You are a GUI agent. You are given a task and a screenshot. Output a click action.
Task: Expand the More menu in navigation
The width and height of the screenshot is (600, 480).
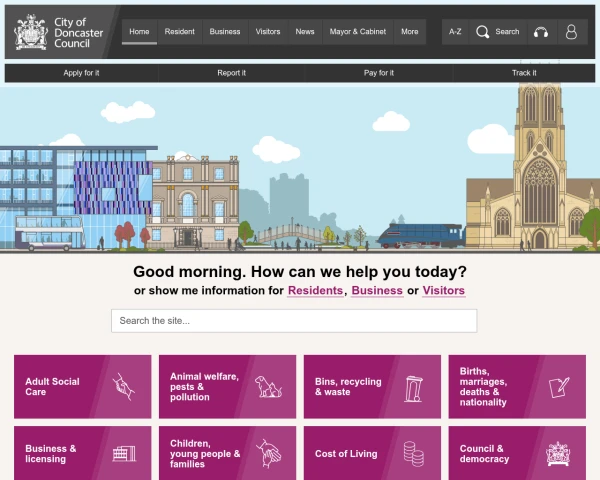(x=409, y=32)
